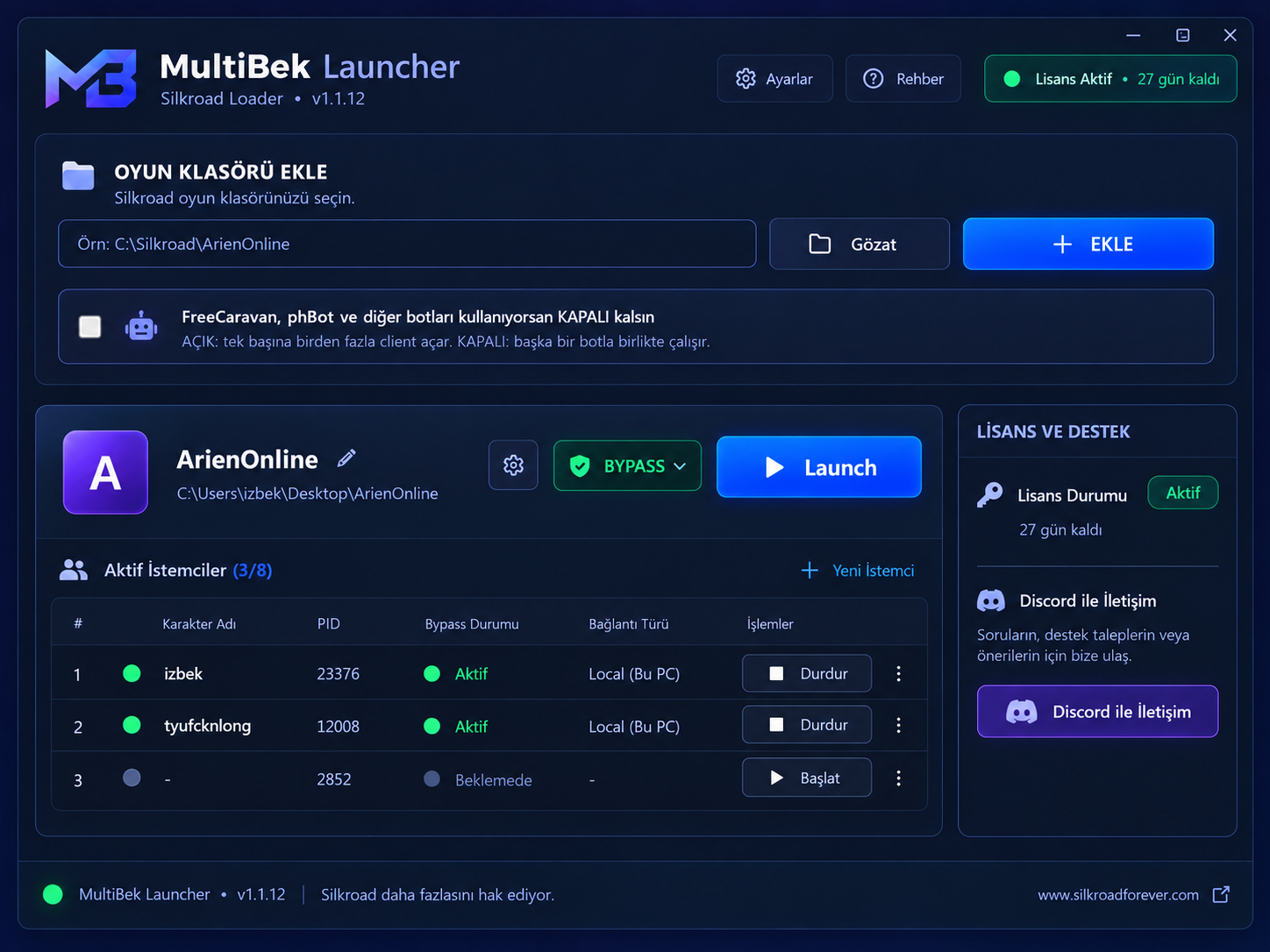
Task: Click purple Discord ile İletişim button
Action: (x=1097, y=711)
